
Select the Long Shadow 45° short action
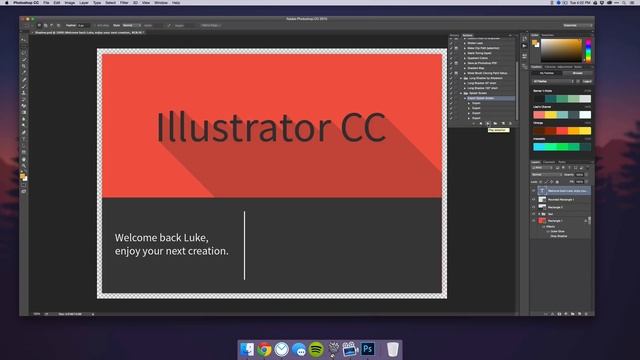coord(483,83)
